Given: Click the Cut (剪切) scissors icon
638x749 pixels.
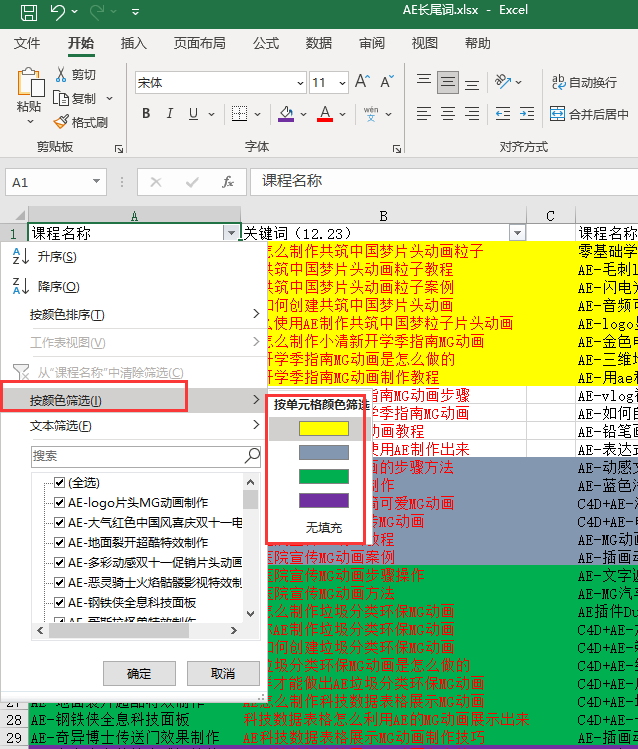Looking at the screenshot, I should point(61,74).
